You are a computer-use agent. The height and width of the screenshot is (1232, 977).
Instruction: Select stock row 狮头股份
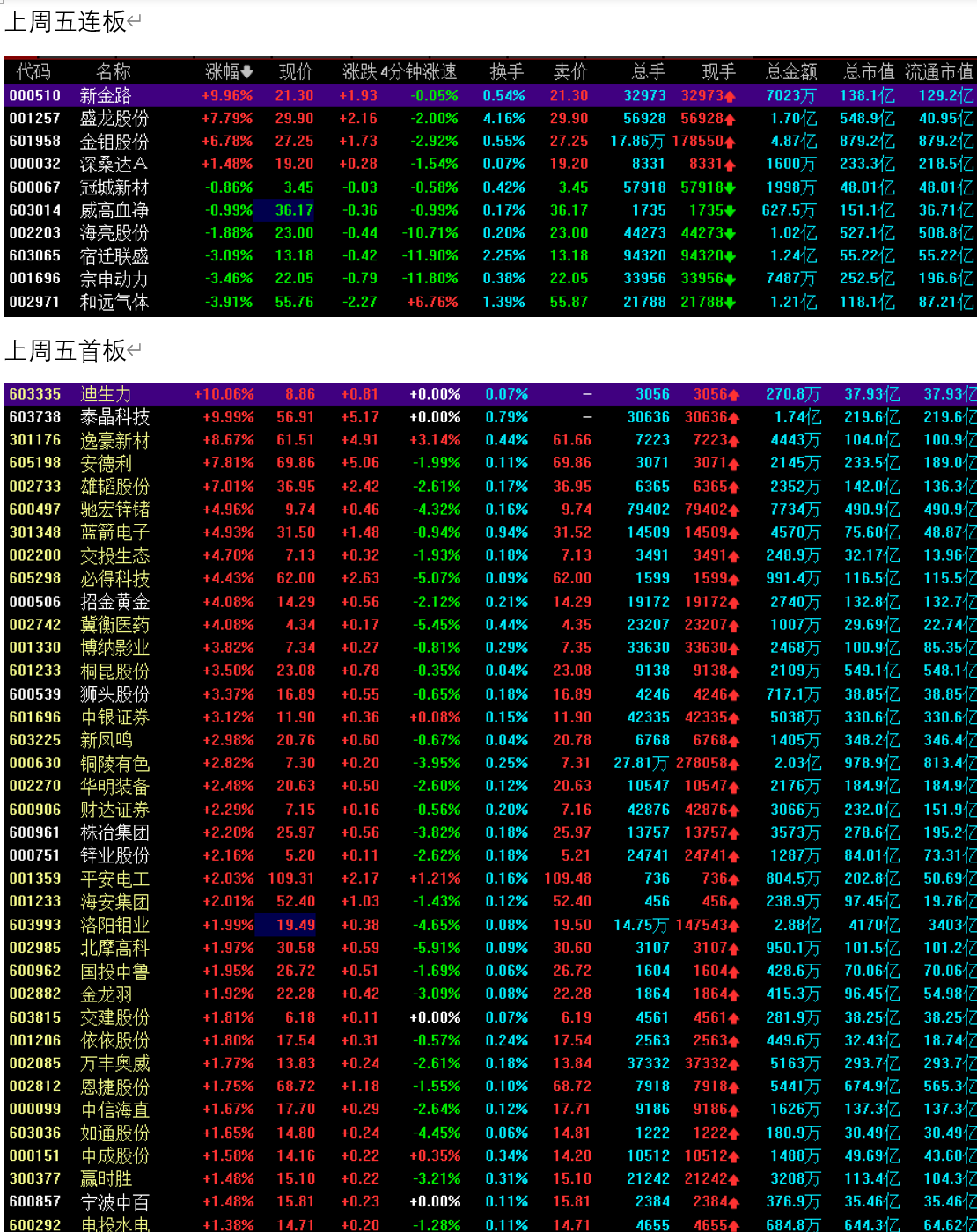pos(490,694)
